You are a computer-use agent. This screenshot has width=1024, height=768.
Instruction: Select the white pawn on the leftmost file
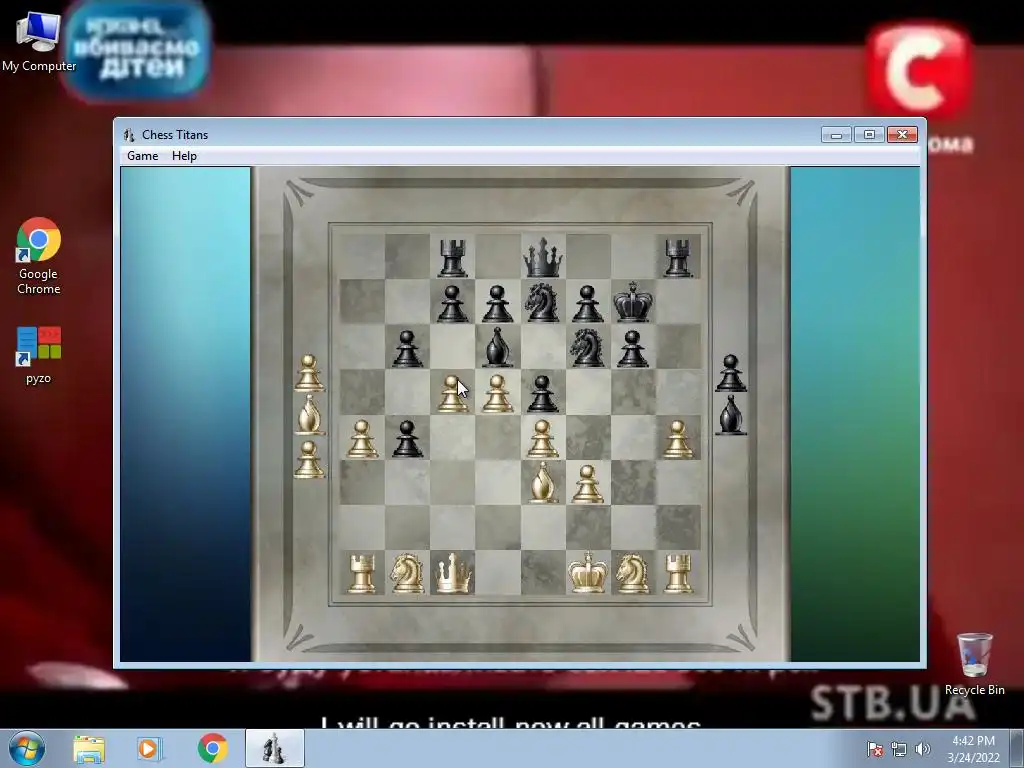click(x=362, y=439)
